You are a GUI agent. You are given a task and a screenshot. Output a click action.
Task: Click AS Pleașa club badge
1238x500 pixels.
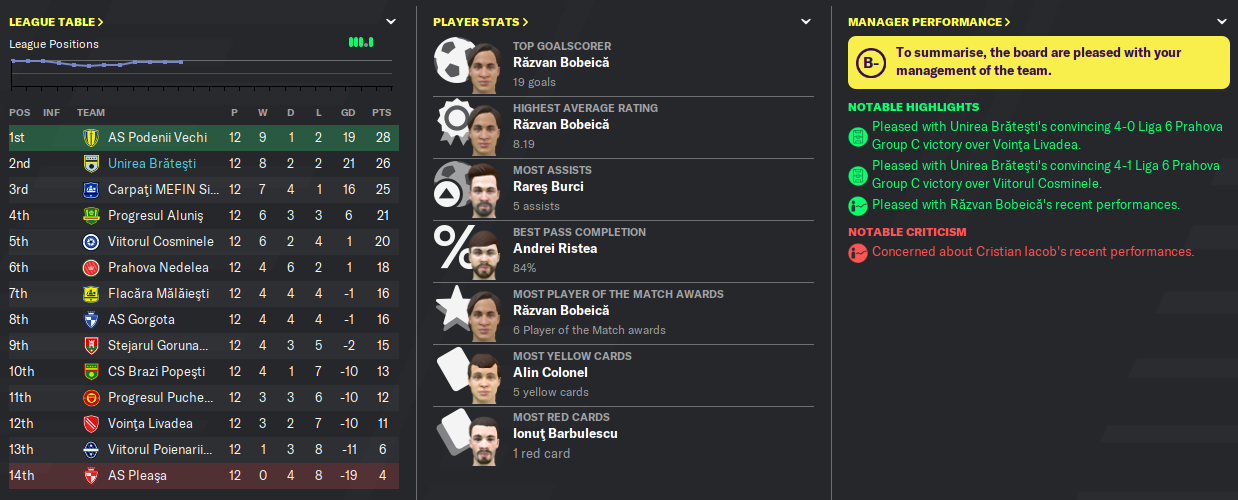[90, 475]
